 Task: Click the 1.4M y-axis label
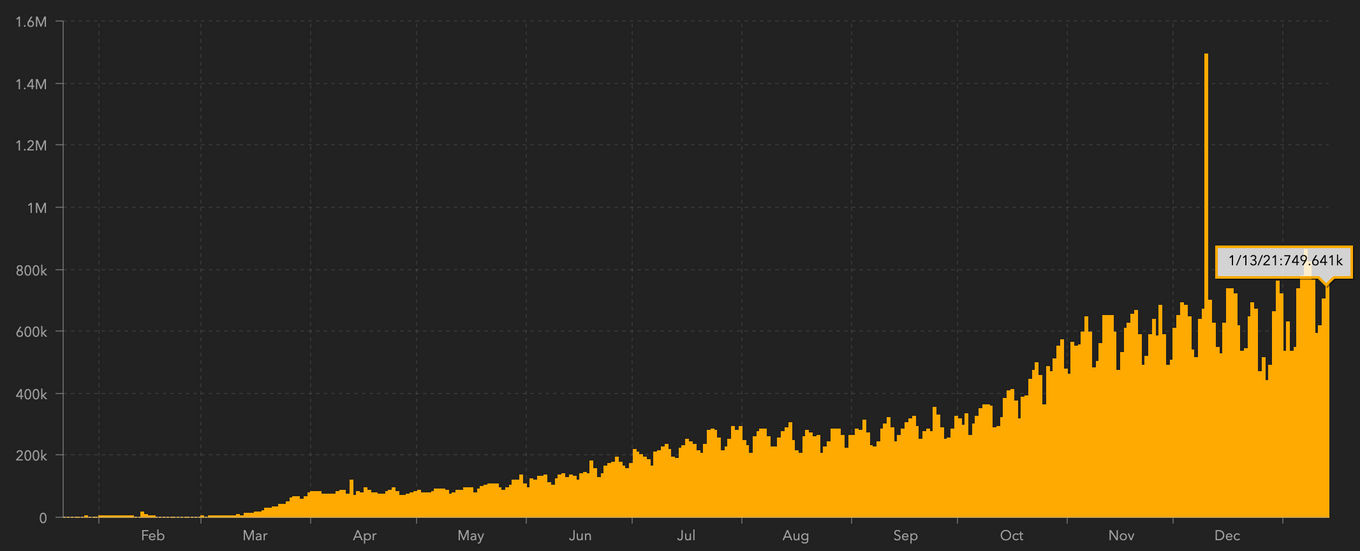click(x=32, y=84)
